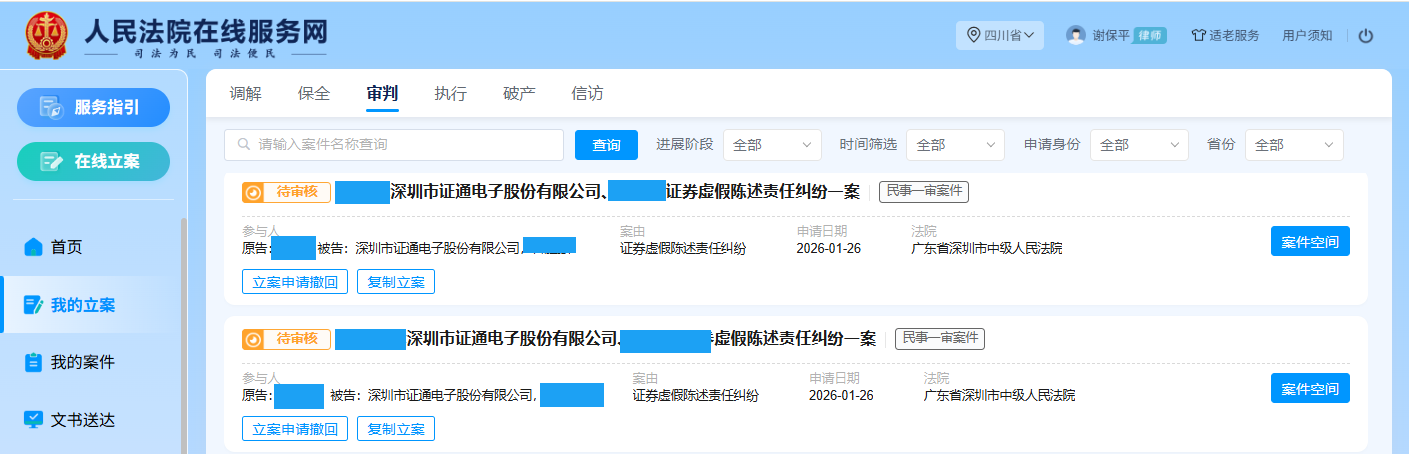
Task: Expand the 进展阶段 dropdown
Action: pyautogui.click(x=772, y=145)
